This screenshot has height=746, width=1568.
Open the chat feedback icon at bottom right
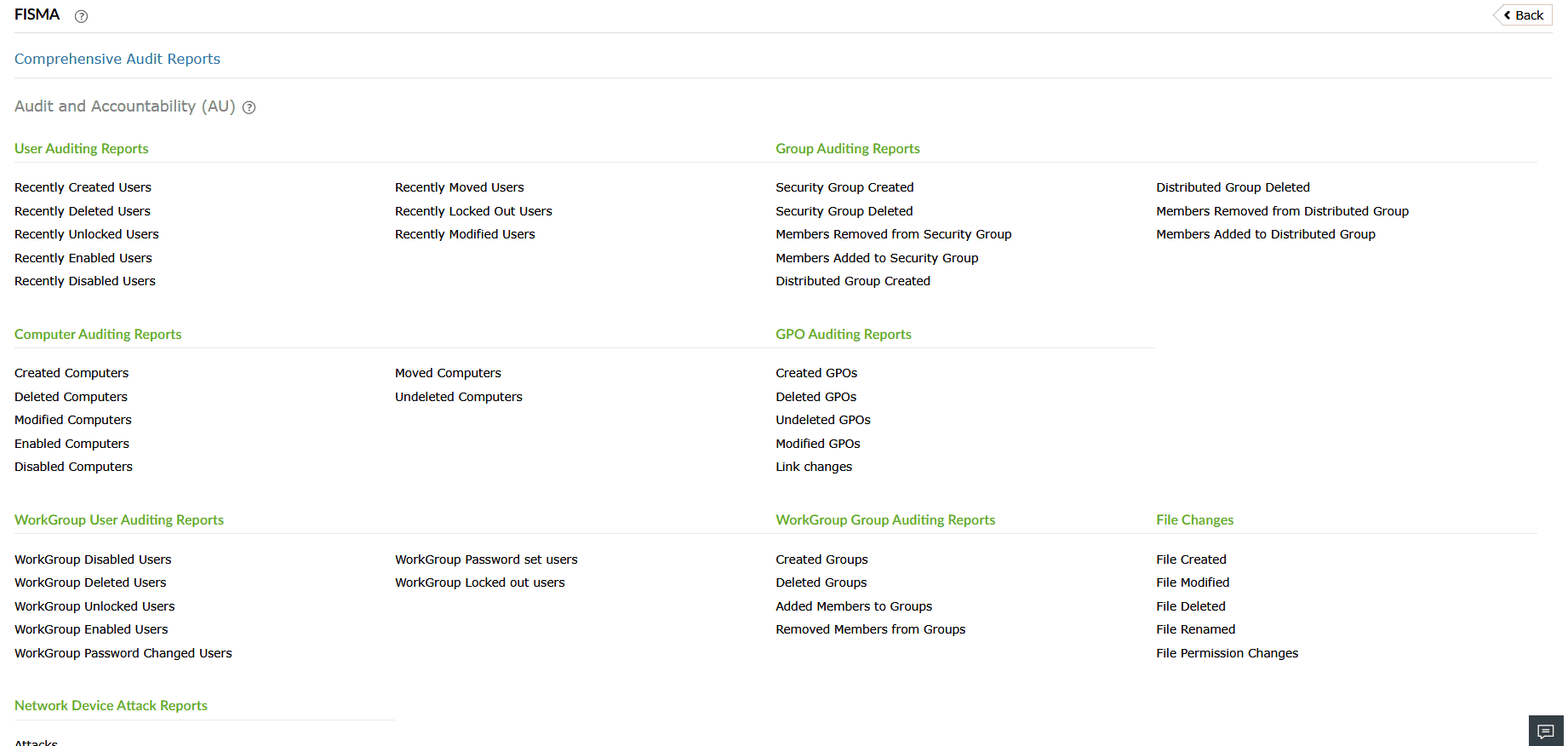click(1546, 731)
